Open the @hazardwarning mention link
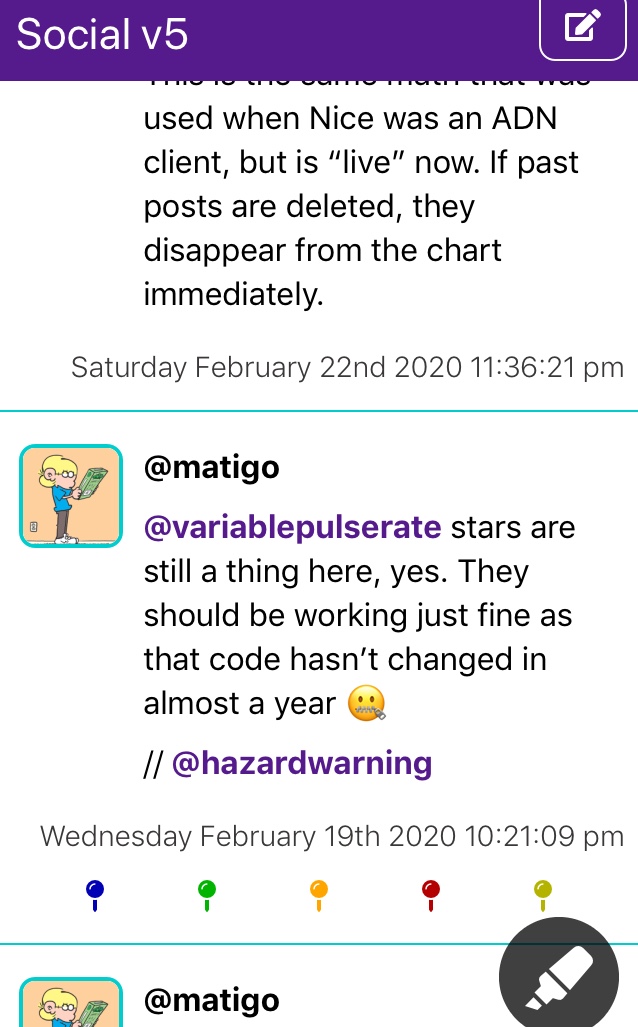 (302, 763)
